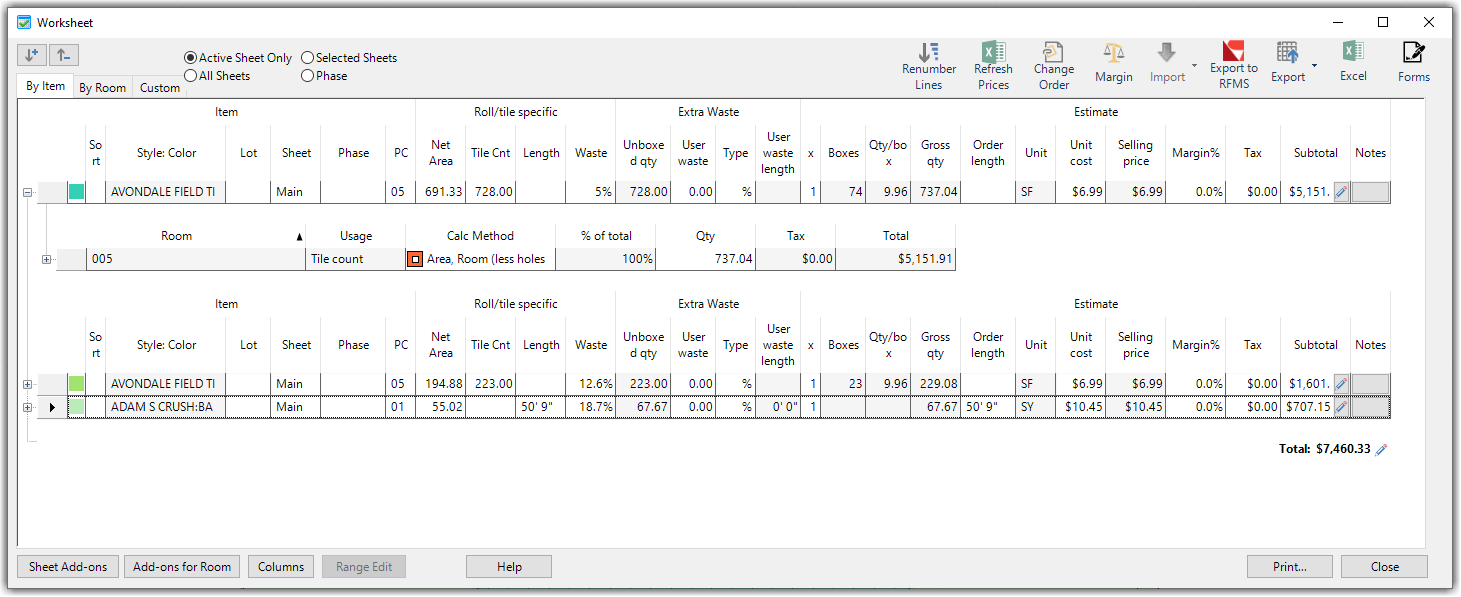Click the Renumber Lines icon
The width and height of the screenshot is (1461, 597).
(x=928, y=54)
